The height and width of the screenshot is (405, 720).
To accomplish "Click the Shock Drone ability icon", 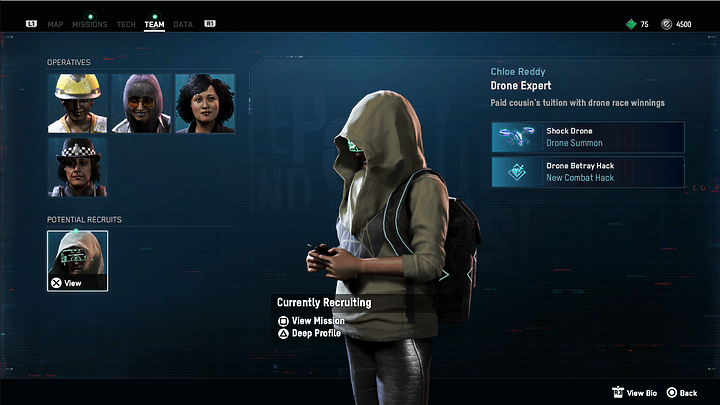I will coord(517,137).
